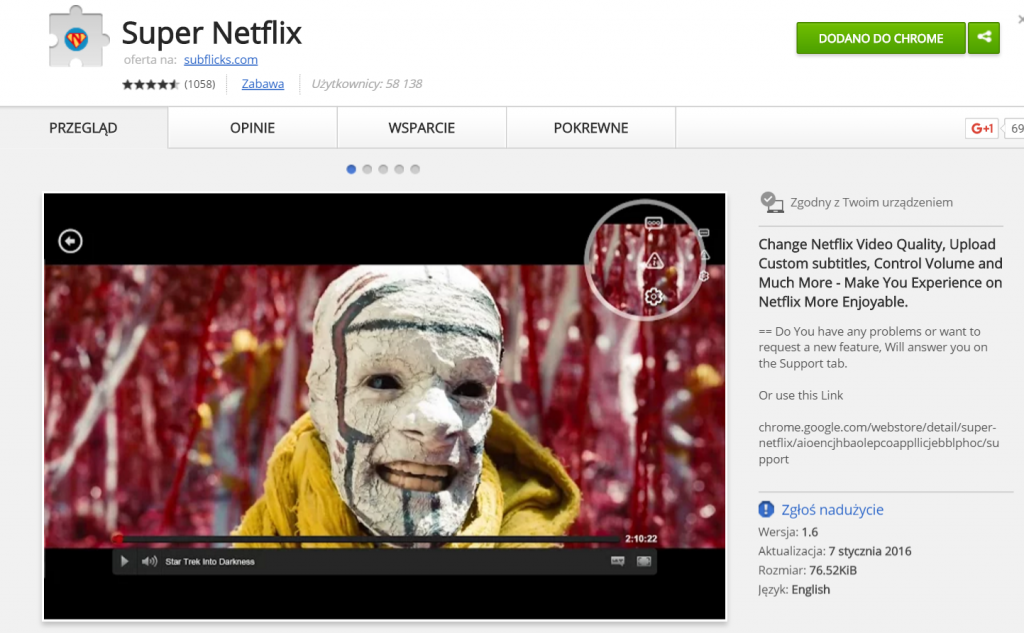This screenshot has width=1024, height=633.
Task: Click the Zgodny z Twoim urządzeniem text
Action: [x=871, y=203]
